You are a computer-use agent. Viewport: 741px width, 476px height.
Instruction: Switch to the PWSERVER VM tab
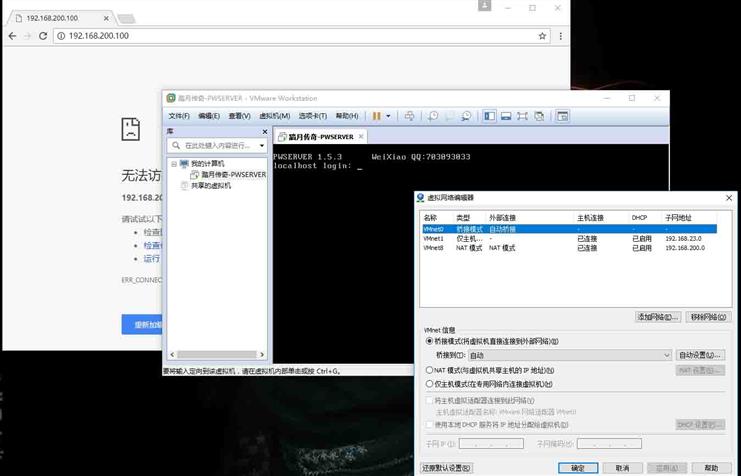(320, 137)
